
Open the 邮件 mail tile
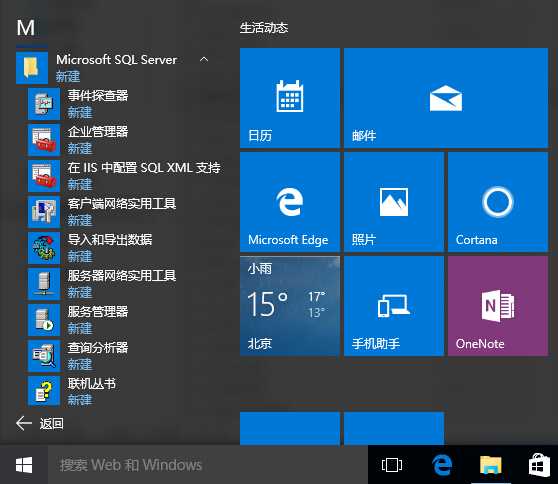(x=446, y=98)
